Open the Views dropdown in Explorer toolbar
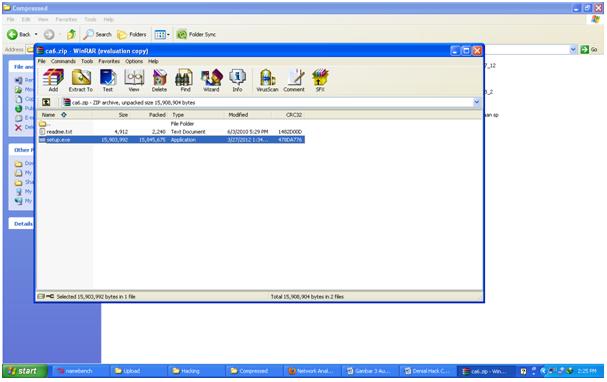This screenshot has height=382, width=607. coord(162,34)
